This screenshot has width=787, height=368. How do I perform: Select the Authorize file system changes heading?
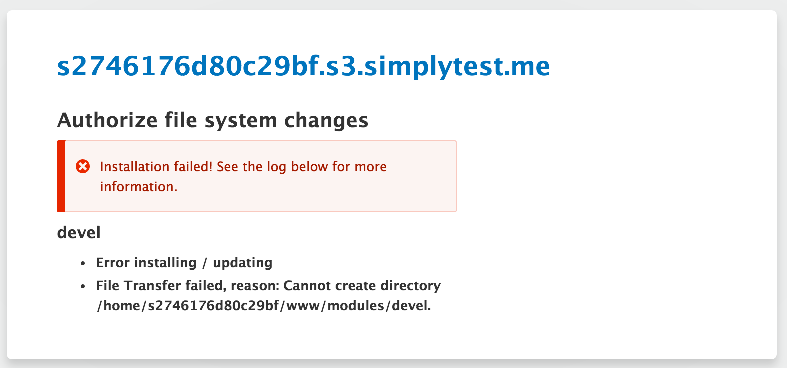[212, 121]
